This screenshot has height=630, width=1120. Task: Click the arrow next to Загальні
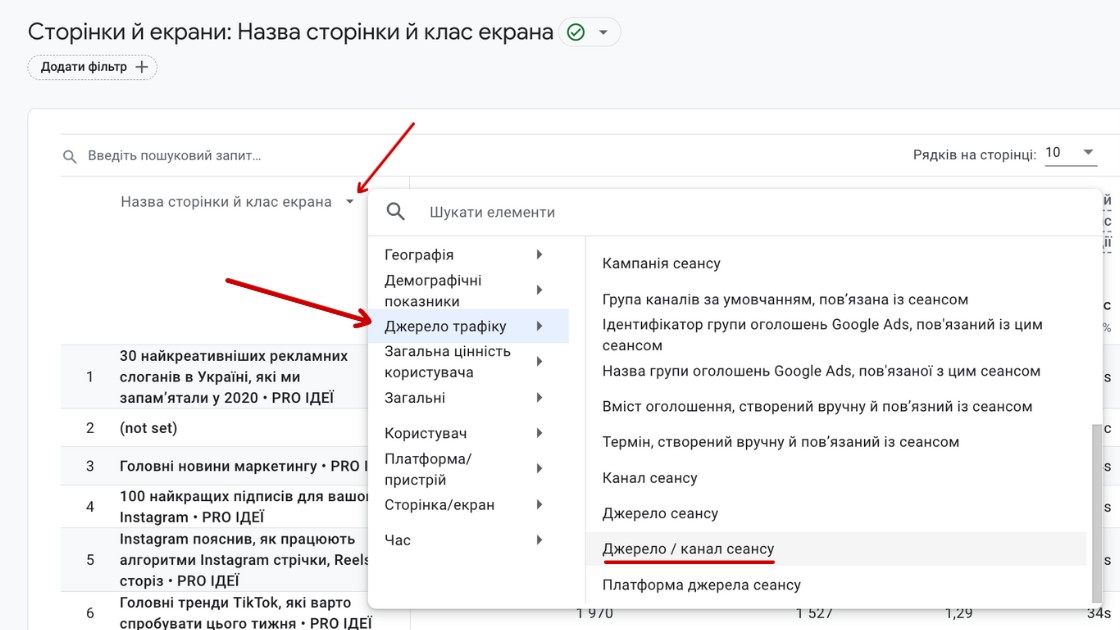pos(539,398)
